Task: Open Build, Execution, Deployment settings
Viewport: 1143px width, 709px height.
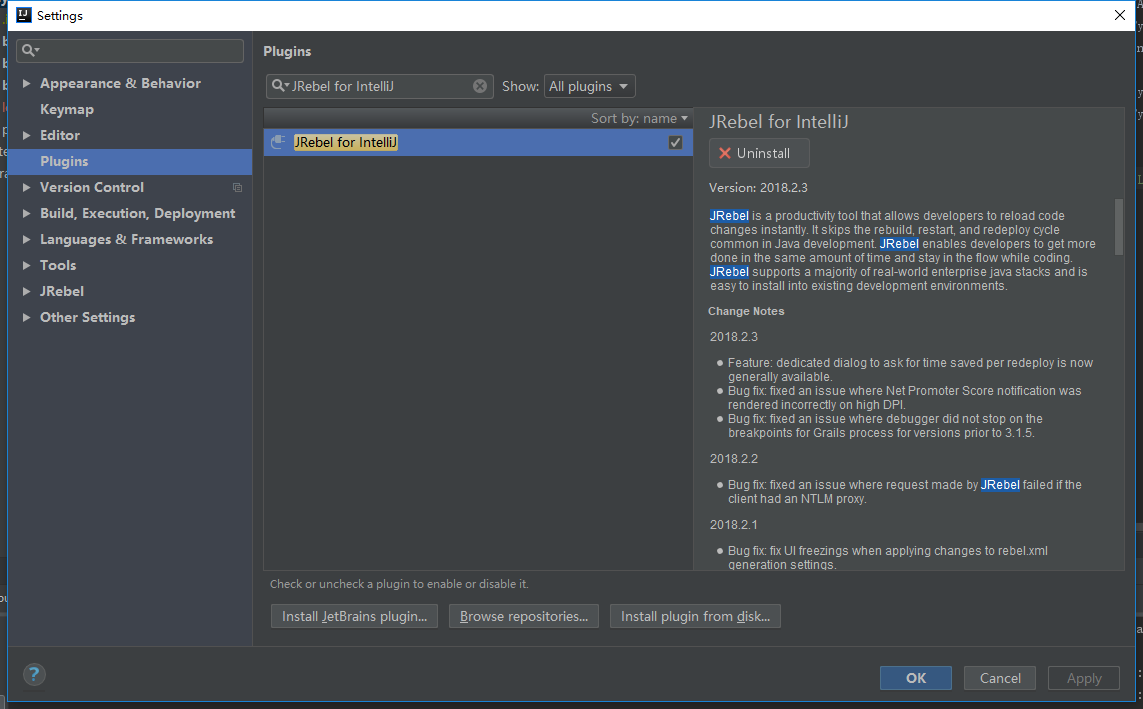Action: pos(138,213)
